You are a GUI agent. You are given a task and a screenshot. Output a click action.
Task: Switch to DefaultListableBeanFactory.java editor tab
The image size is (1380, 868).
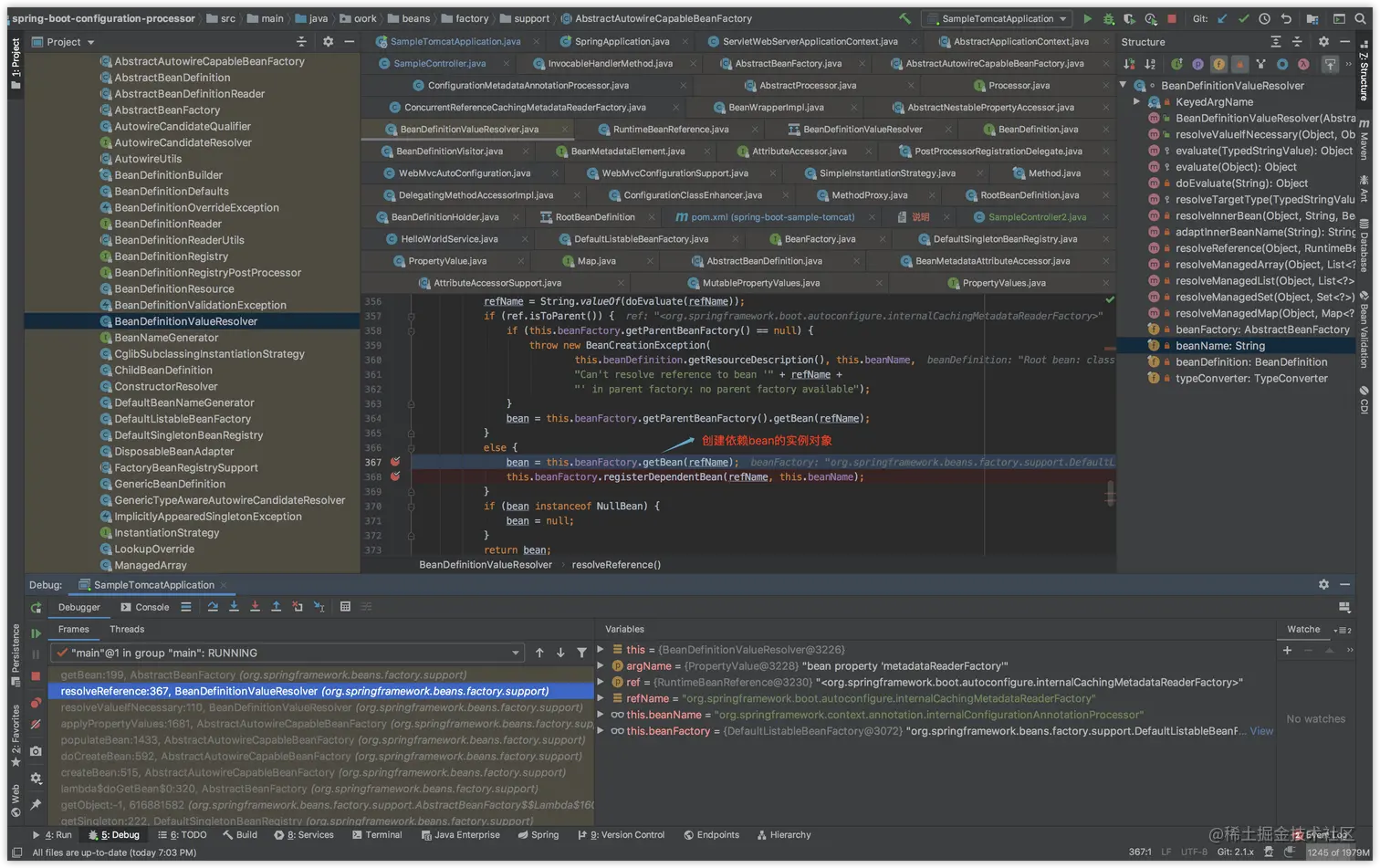(641, 239)
